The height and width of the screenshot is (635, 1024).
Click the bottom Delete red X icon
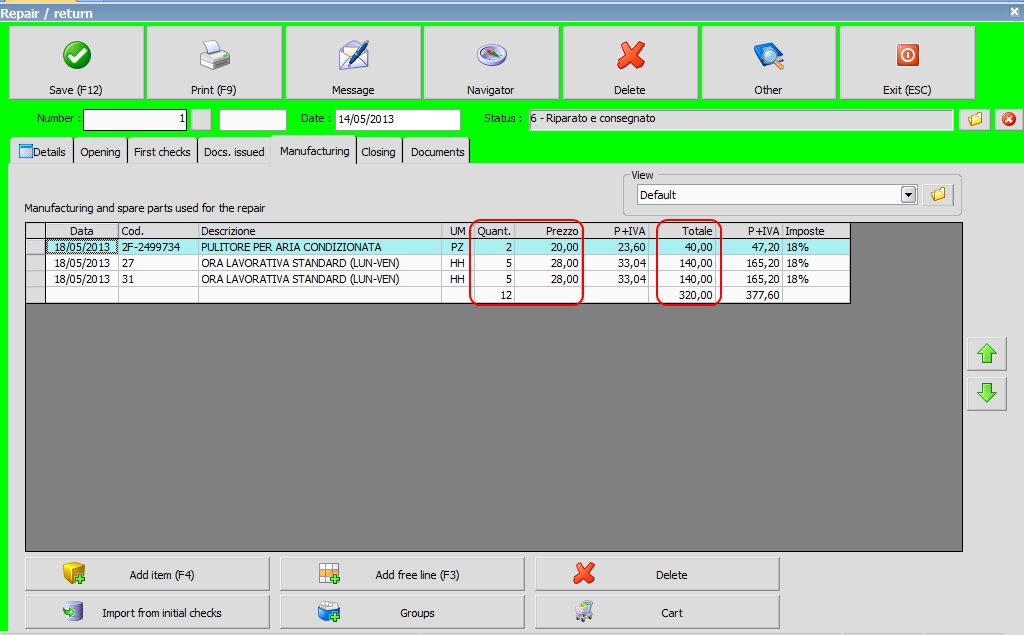tap(584, 574)
